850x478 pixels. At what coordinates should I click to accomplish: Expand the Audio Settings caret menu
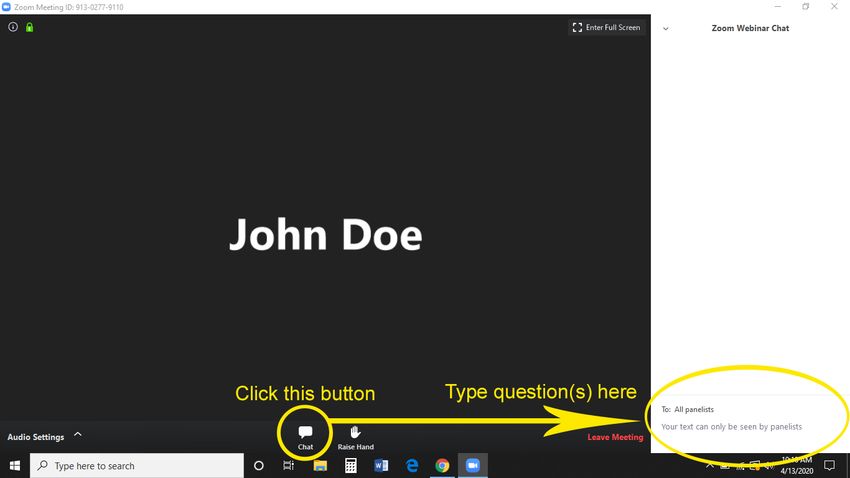click(x=78, y=435)
